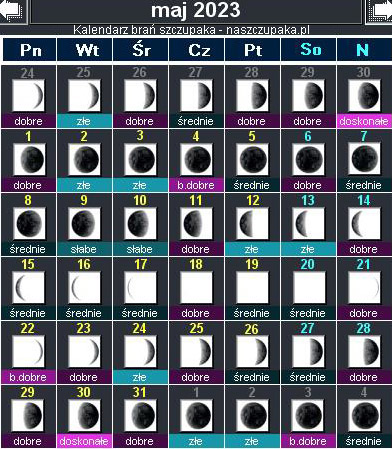Go to previous month with left arrow
392x449 pixels.
click(13, 11)
